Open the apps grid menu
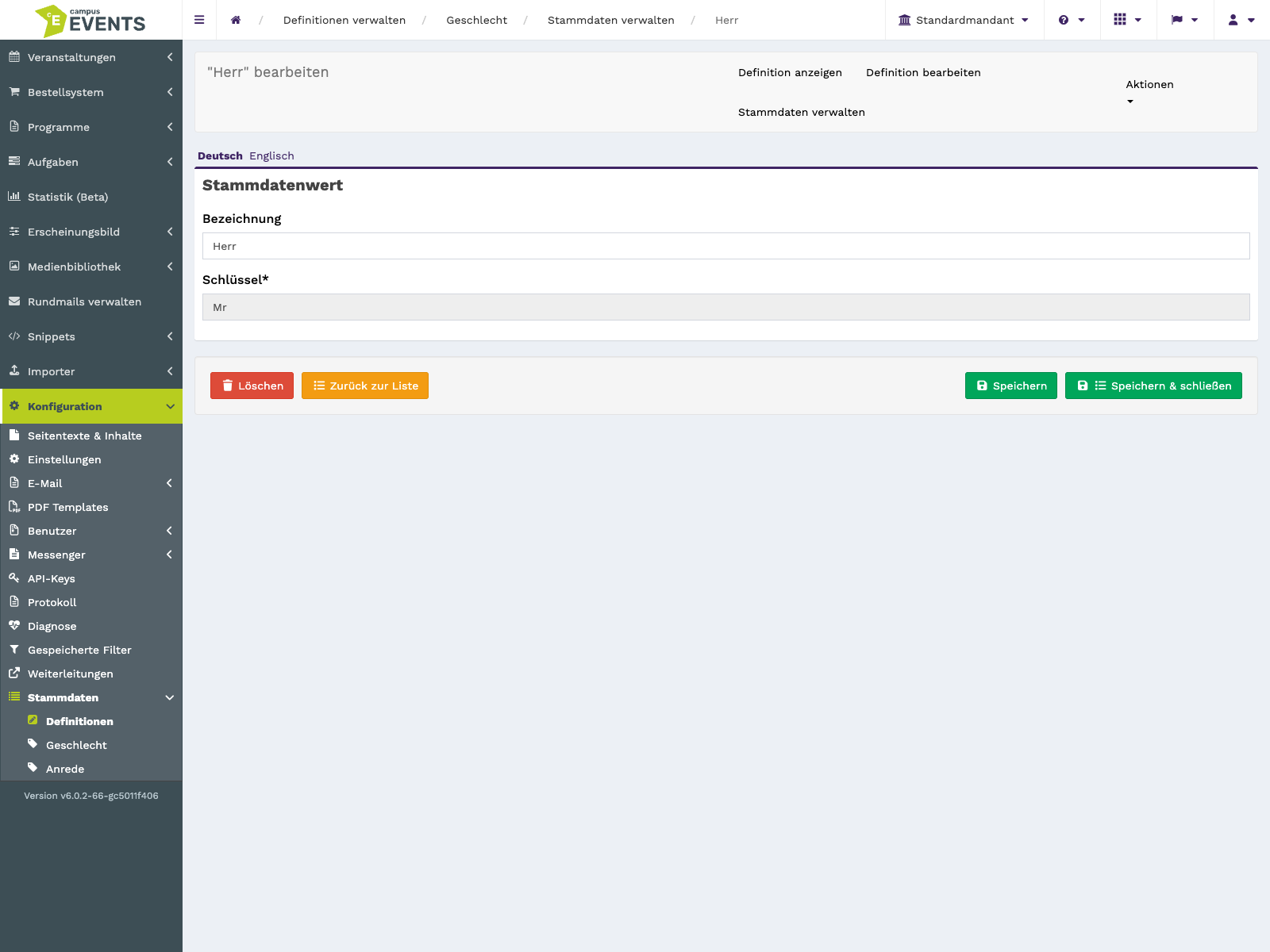 1127,20
